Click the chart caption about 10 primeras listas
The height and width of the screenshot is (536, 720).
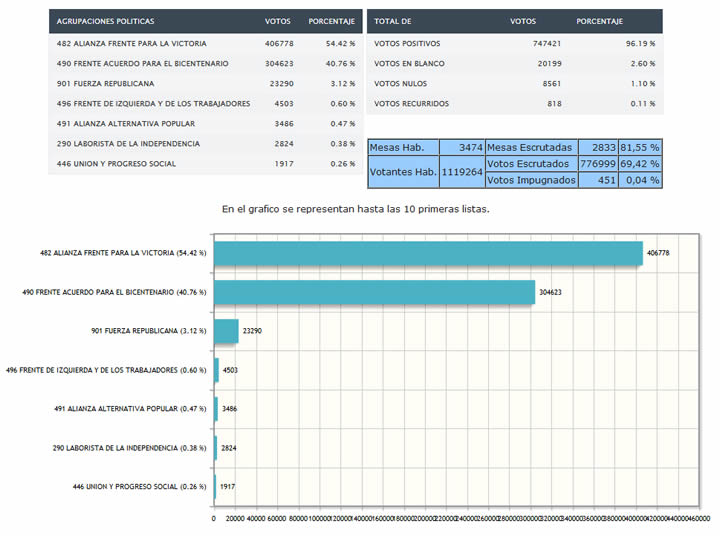355,210
